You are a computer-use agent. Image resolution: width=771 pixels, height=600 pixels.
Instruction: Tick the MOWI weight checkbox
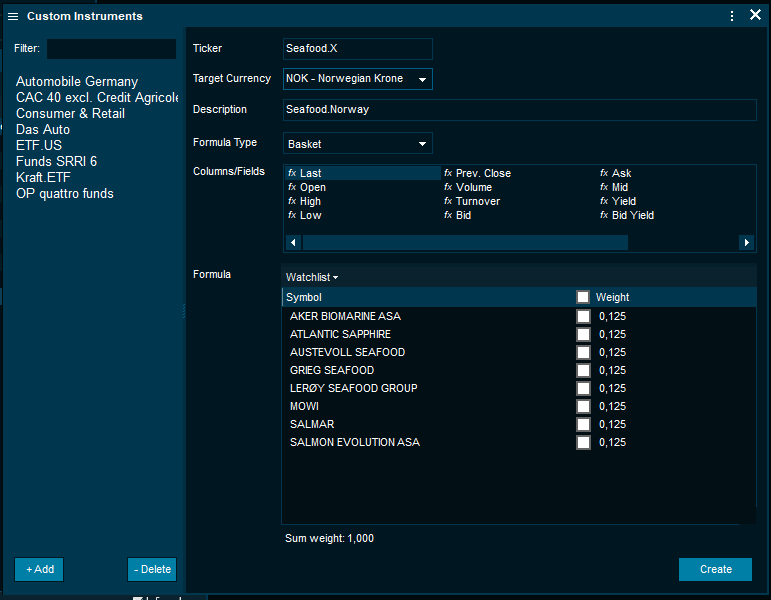click(583, 406)
